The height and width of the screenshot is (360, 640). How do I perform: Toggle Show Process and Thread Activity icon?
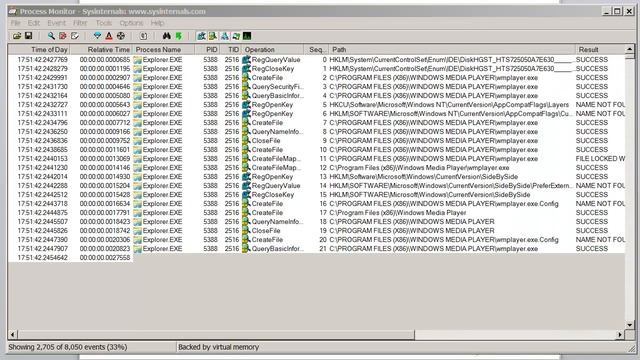[236, 36]
